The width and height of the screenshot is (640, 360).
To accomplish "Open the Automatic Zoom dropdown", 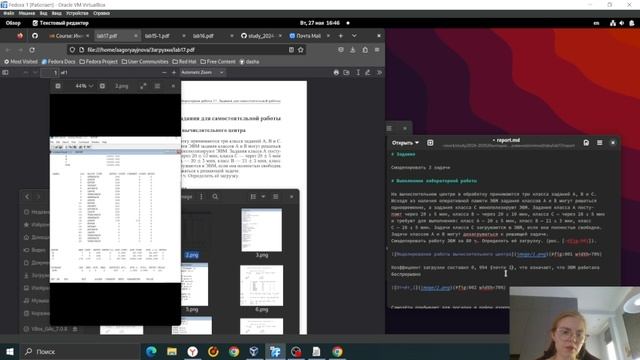I will pos(202,73).
